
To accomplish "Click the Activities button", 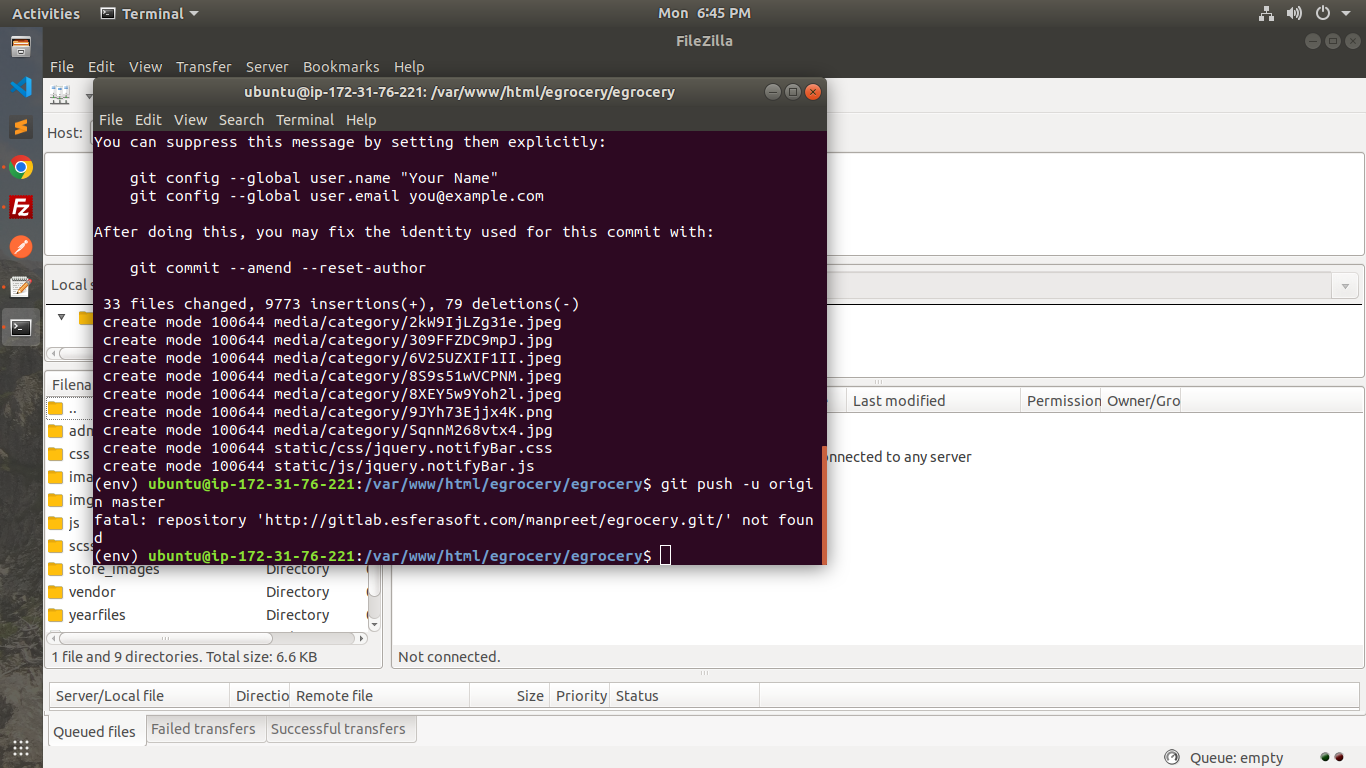I will click(46, 13).
